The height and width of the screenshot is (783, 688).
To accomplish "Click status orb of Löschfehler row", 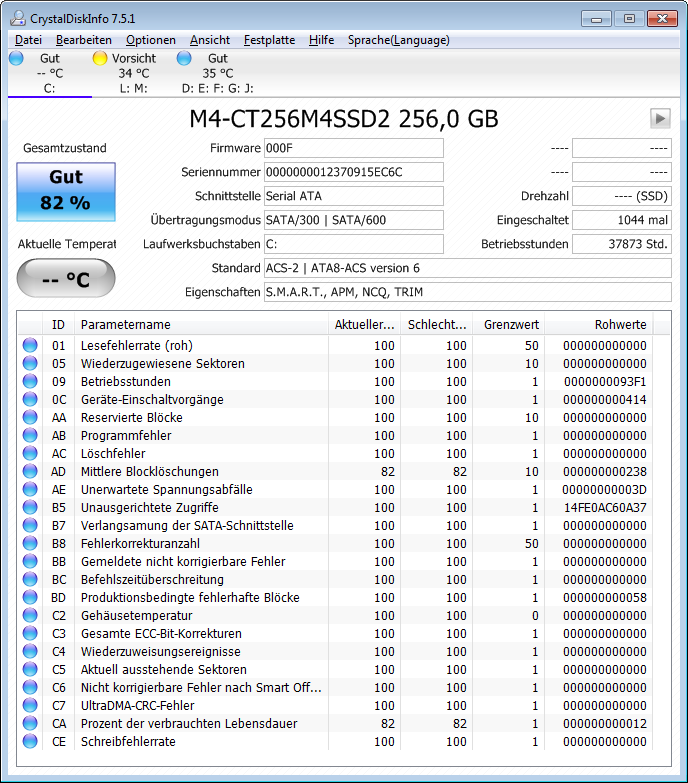I will tap(30, 453).
